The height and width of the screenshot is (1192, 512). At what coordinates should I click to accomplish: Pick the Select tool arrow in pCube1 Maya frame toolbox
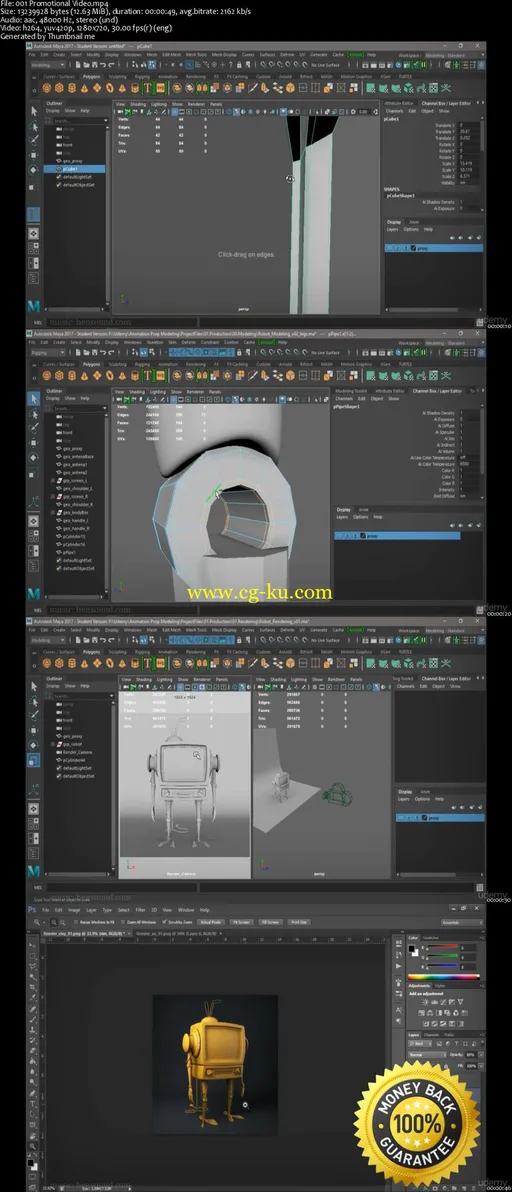coord(33,111)
